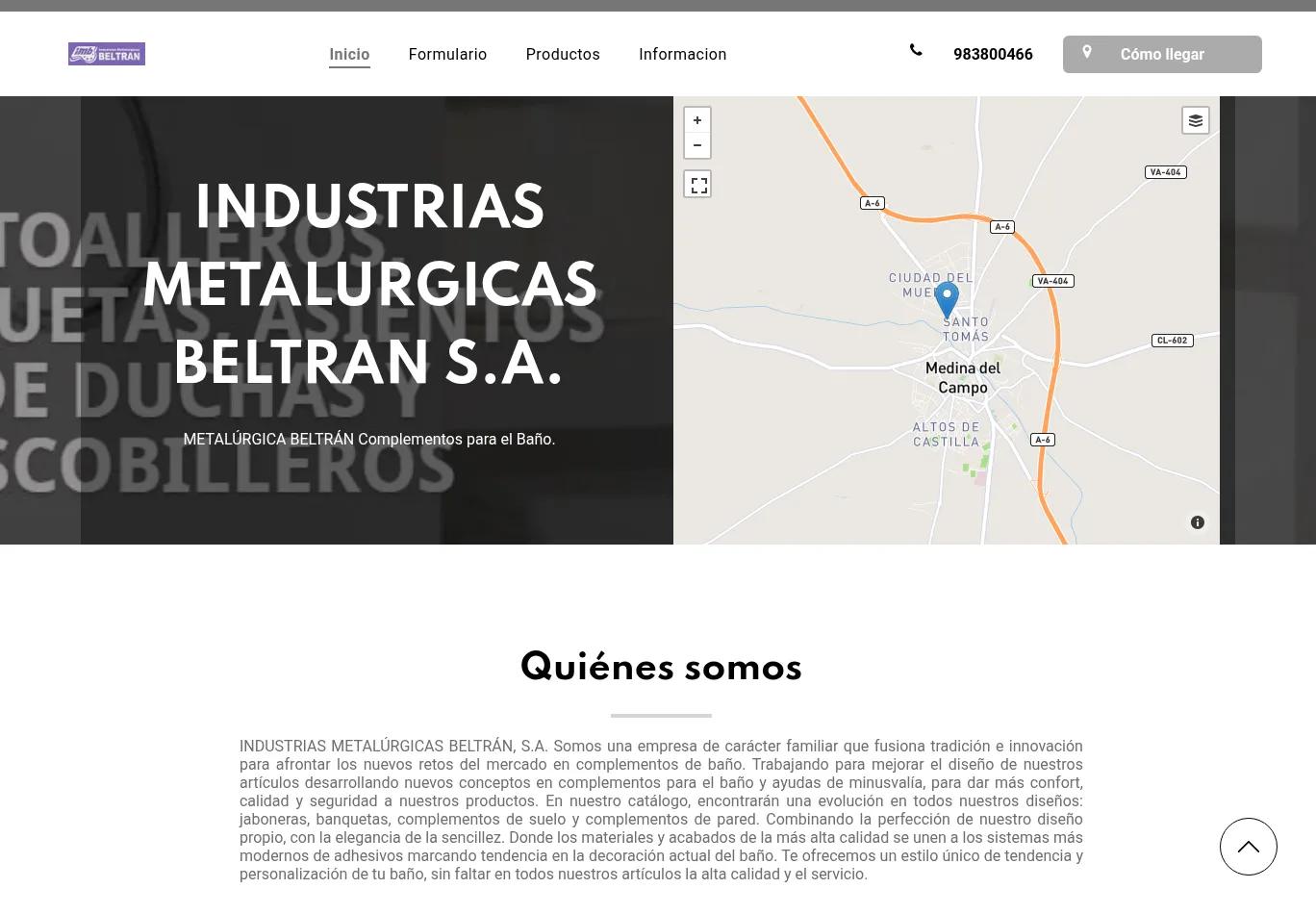Go to the Formulario page
The image size is (1316, 914).
(447, 55)
